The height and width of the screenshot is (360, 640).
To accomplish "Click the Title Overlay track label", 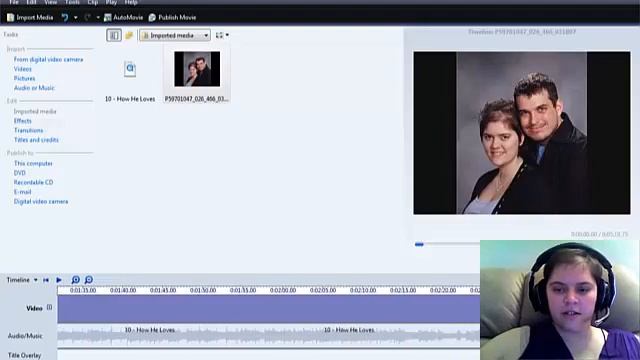I will [24, 356].
